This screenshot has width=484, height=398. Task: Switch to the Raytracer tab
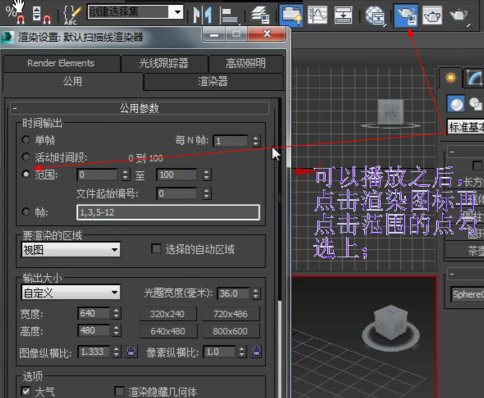tap(164, 63)
